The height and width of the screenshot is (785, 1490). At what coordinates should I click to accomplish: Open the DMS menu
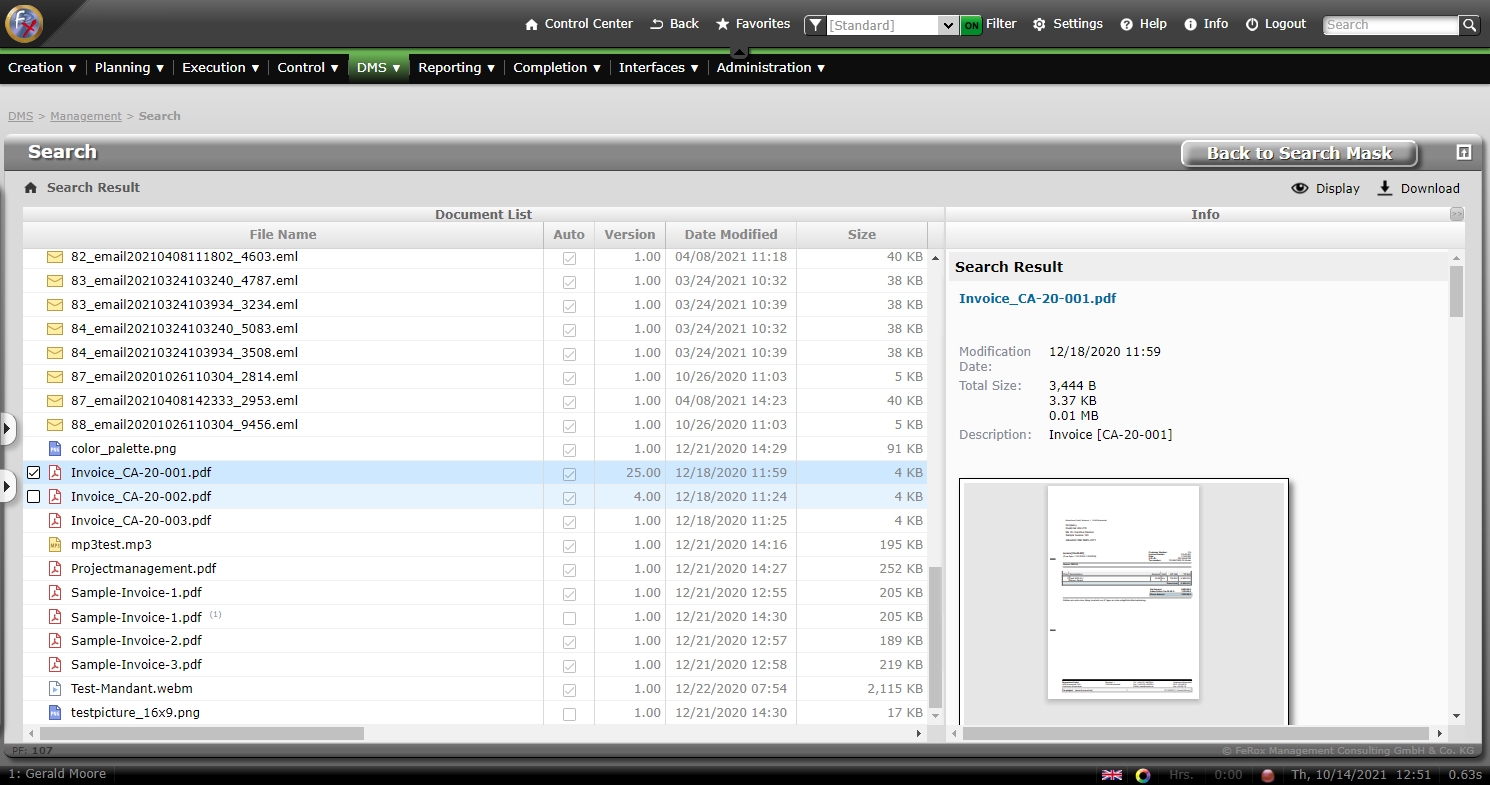click(379, 68)
